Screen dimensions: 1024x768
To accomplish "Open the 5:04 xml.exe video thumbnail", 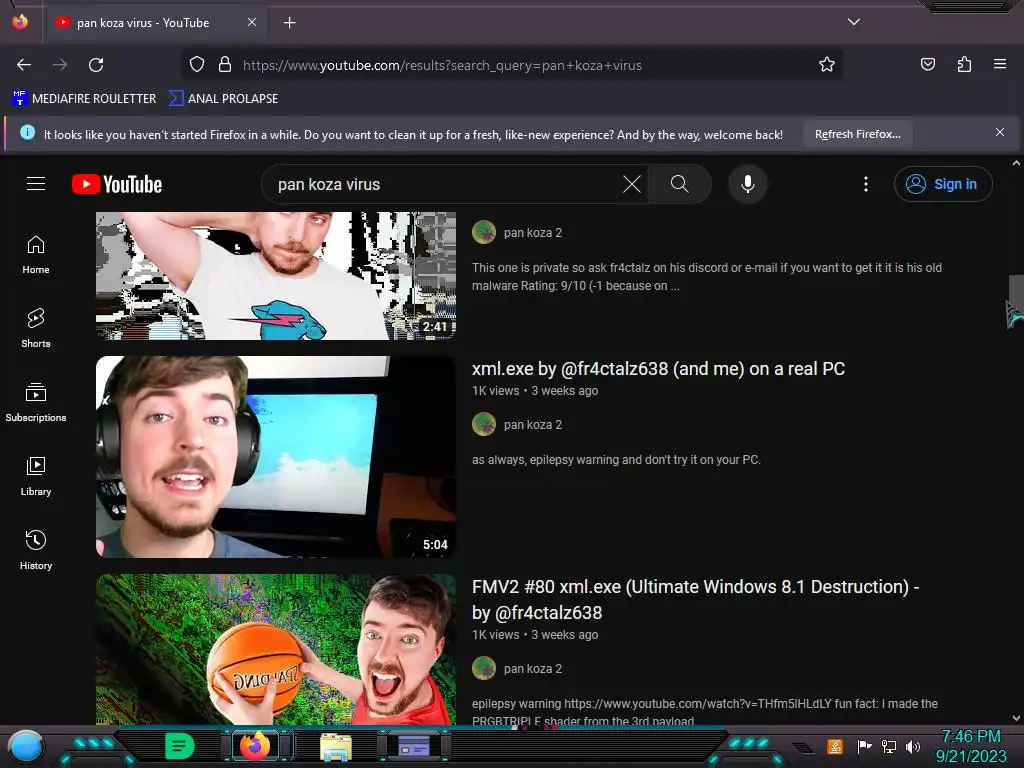I will (276, 456).
